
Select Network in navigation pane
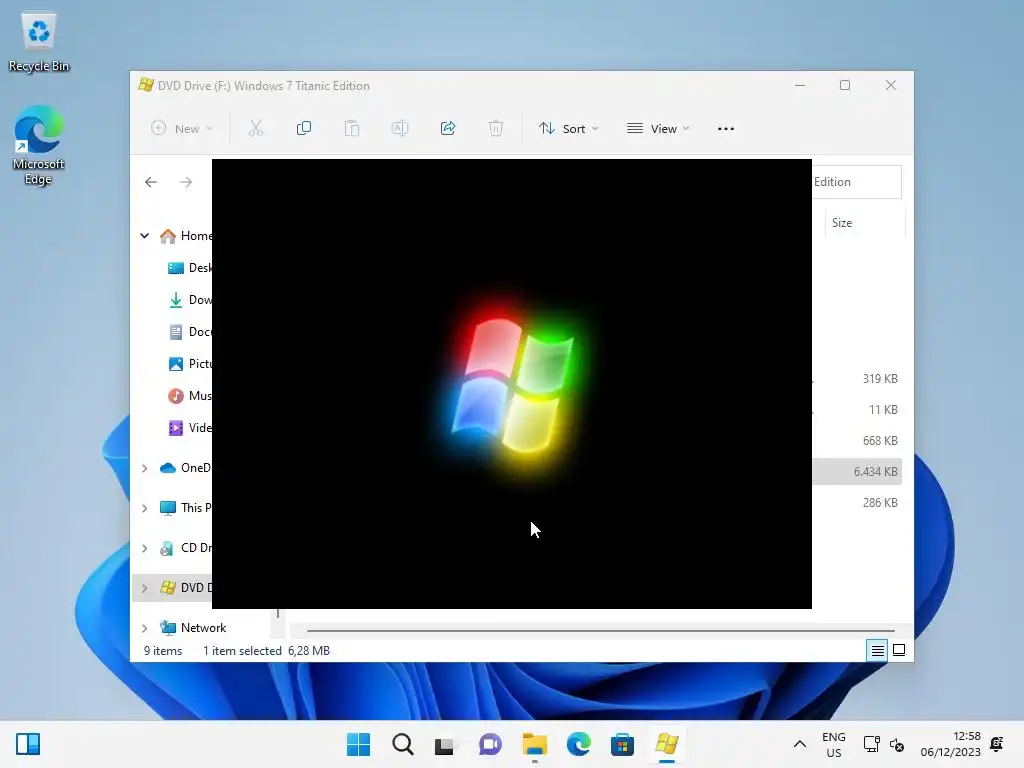click(x=193, y=628)
